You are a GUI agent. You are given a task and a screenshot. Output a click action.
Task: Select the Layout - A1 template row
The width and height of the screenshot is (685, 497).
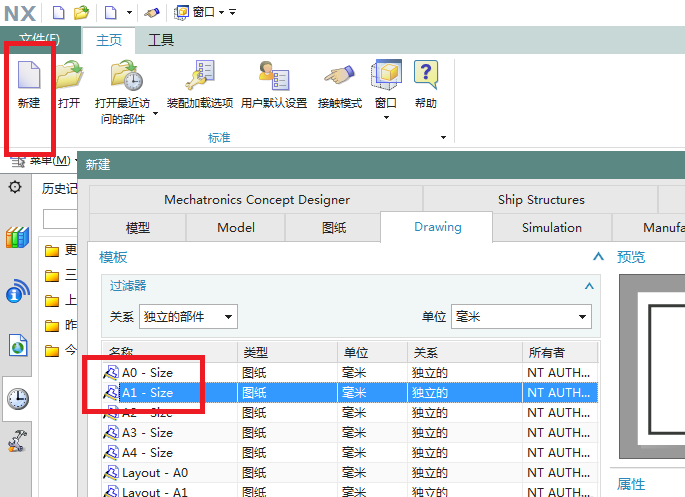(x=350, y=490)
